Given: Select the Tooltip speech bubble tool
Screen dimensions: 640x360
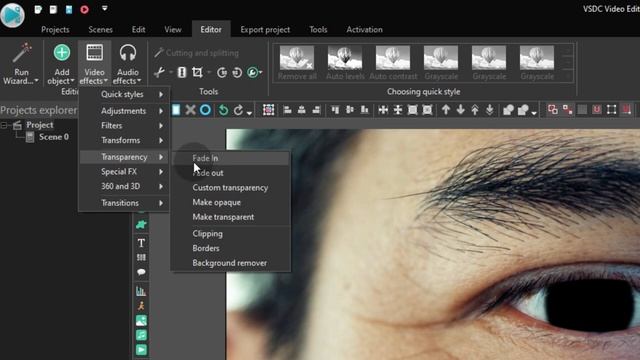Looking at the screenshot, I should [141, 272].
